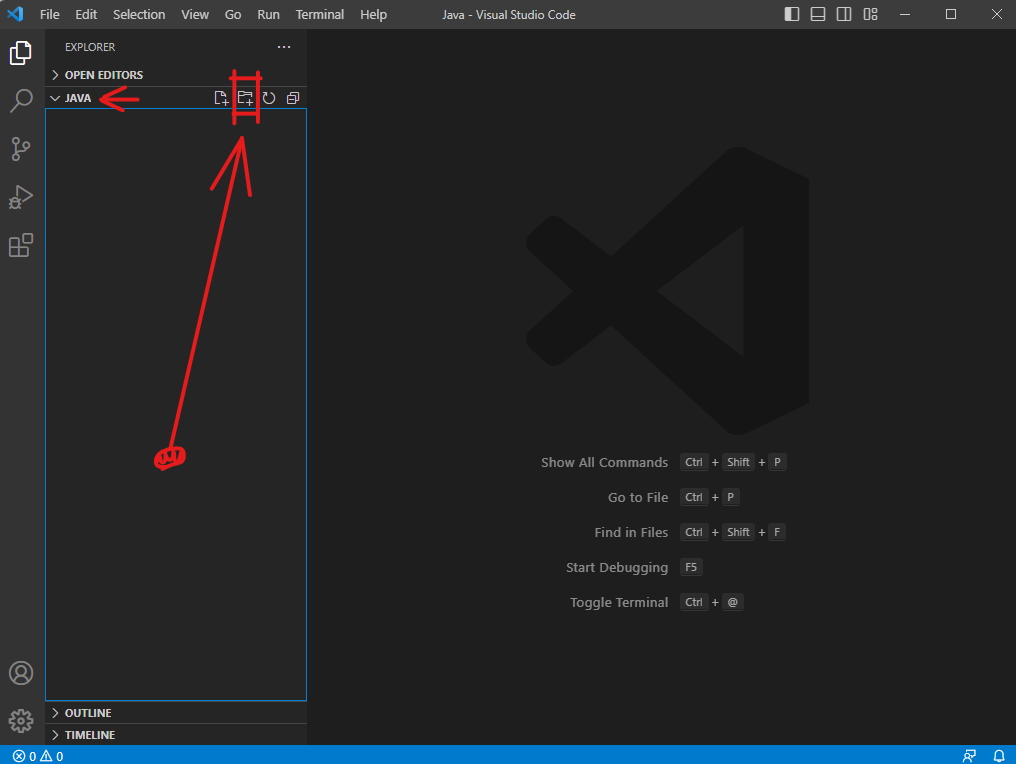Open the Extensions view

point(21,245)
